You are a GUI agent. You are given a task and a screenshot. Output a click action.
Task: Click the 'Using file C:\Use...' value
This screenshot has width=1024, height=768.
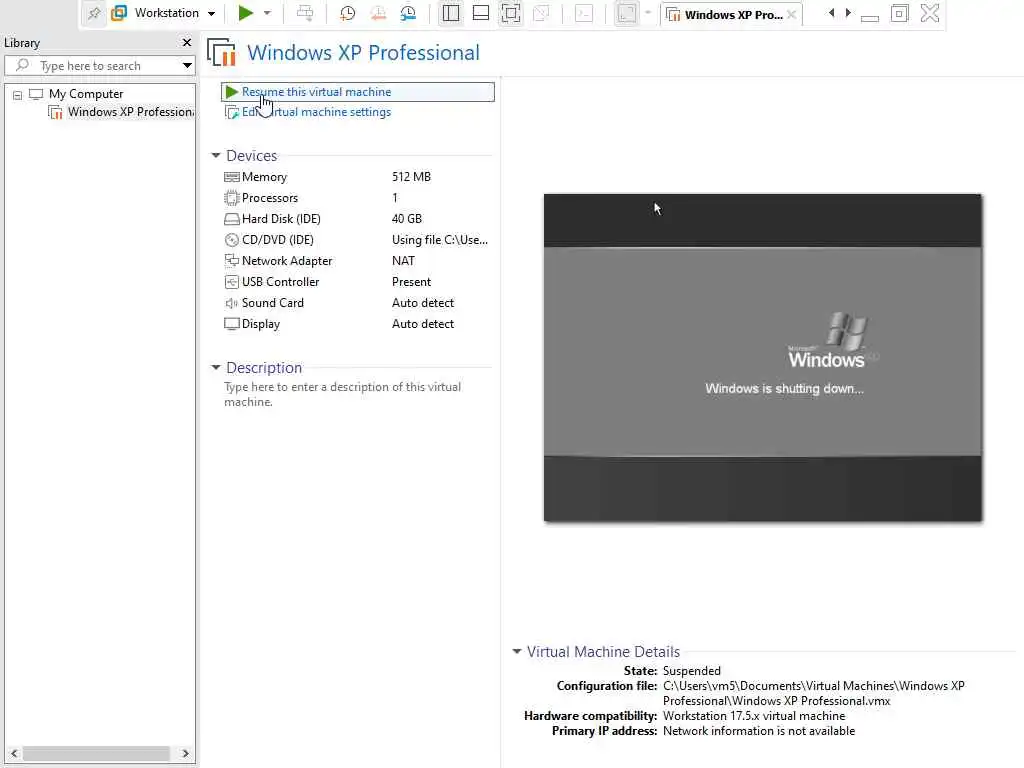(440, 240)
